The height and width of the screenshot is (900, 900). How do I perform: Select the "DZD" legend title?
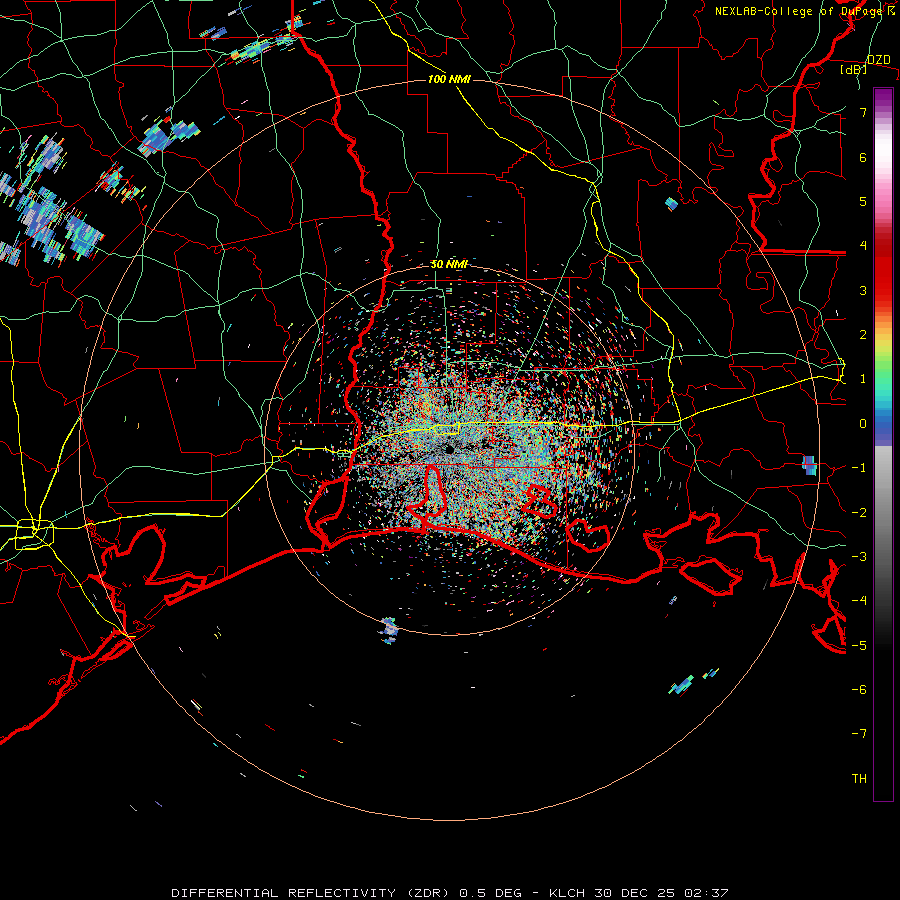pyautogui.click(x=878, y=60)
